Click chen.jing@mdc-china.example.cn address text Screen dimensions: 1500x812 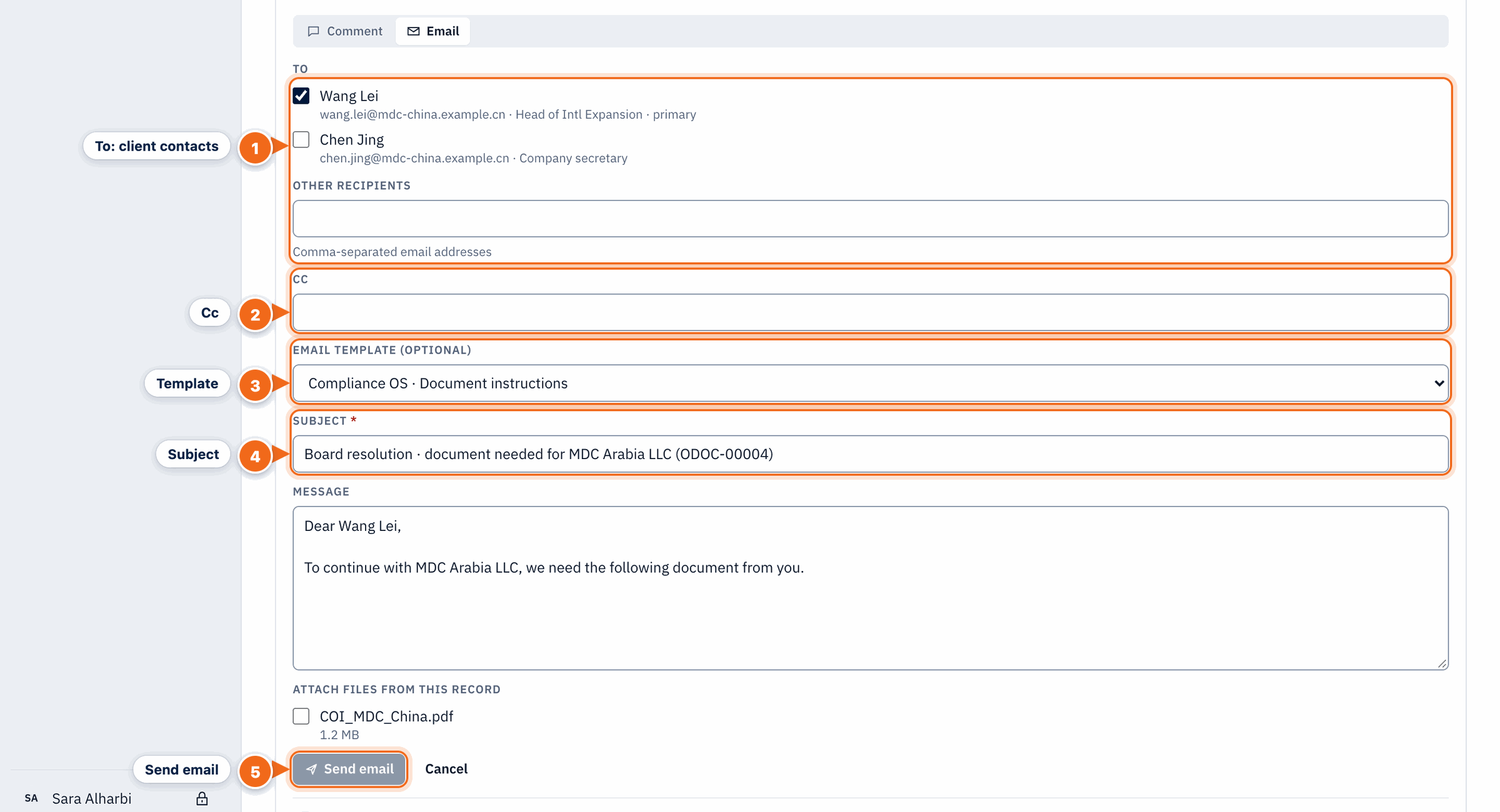tap(414, 158)
